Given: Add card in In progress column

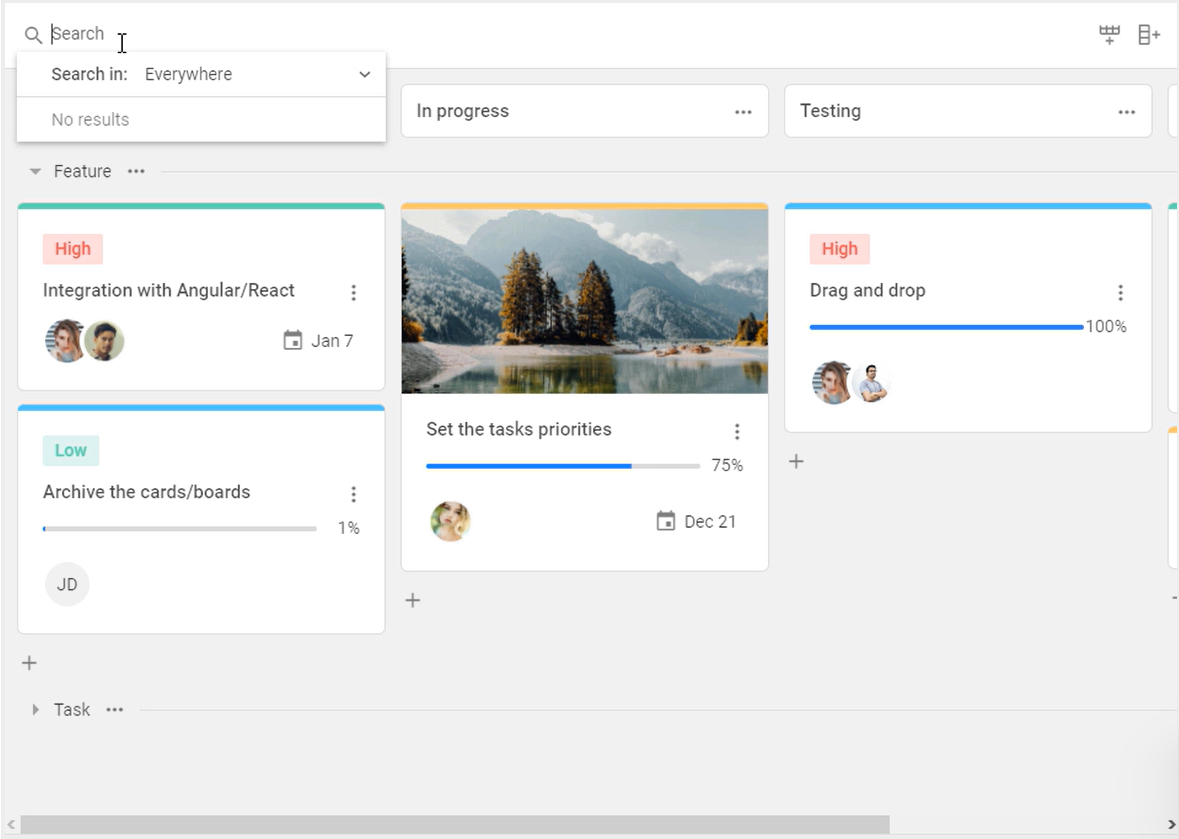Looking at the screenshot, I should [413, 600].
